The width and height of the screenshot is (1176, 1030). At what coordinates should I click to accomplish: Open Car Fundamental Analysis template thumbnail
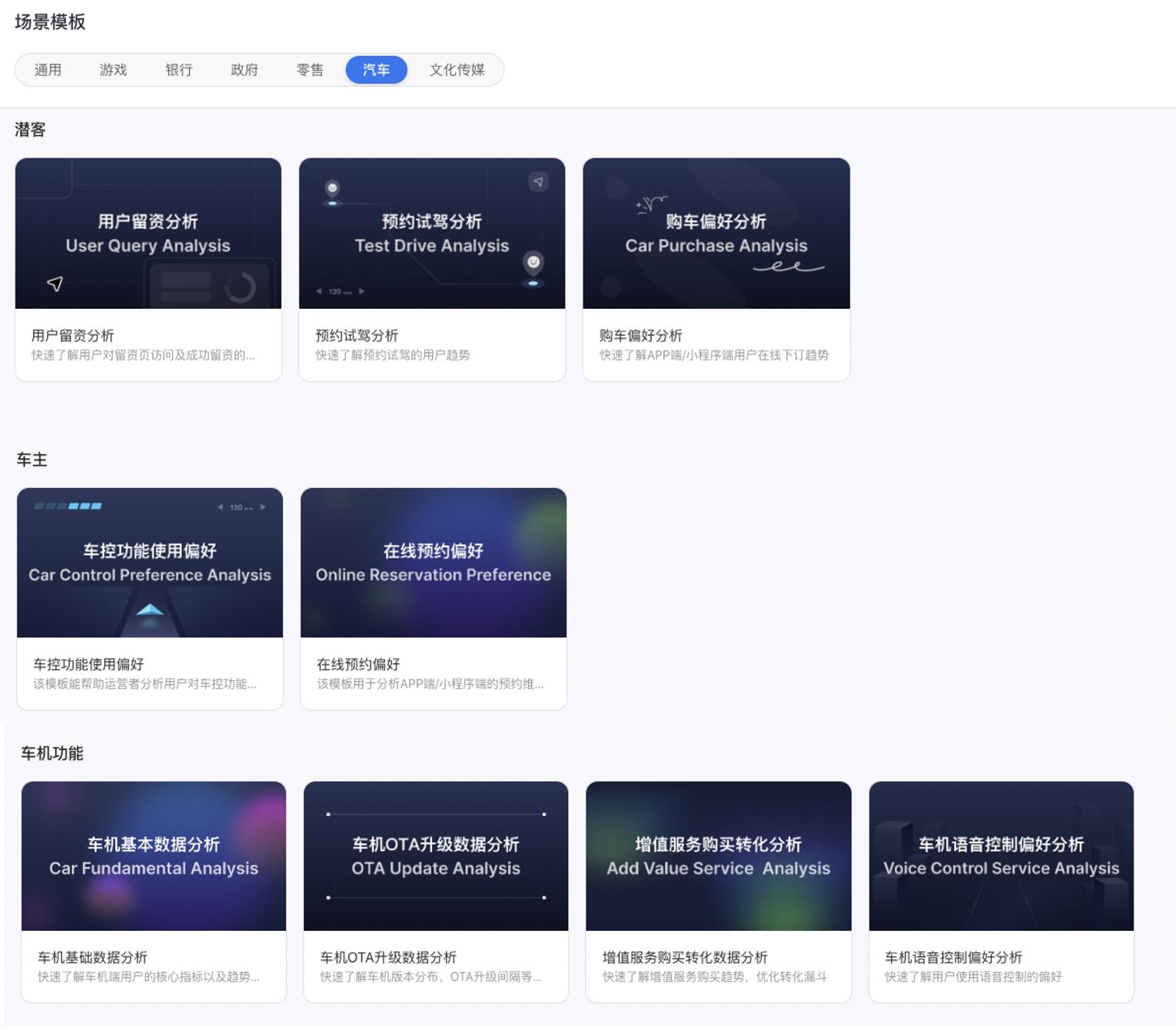tap(154, 856)
